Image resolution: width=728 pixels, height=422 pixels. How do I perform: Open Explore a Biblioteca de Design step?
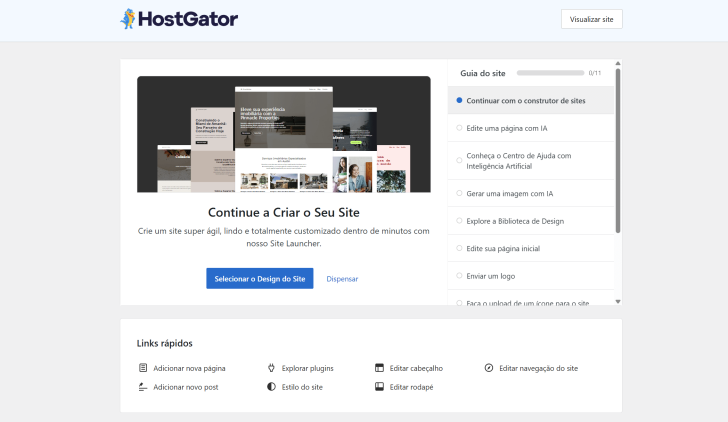[x=531, y=221]
